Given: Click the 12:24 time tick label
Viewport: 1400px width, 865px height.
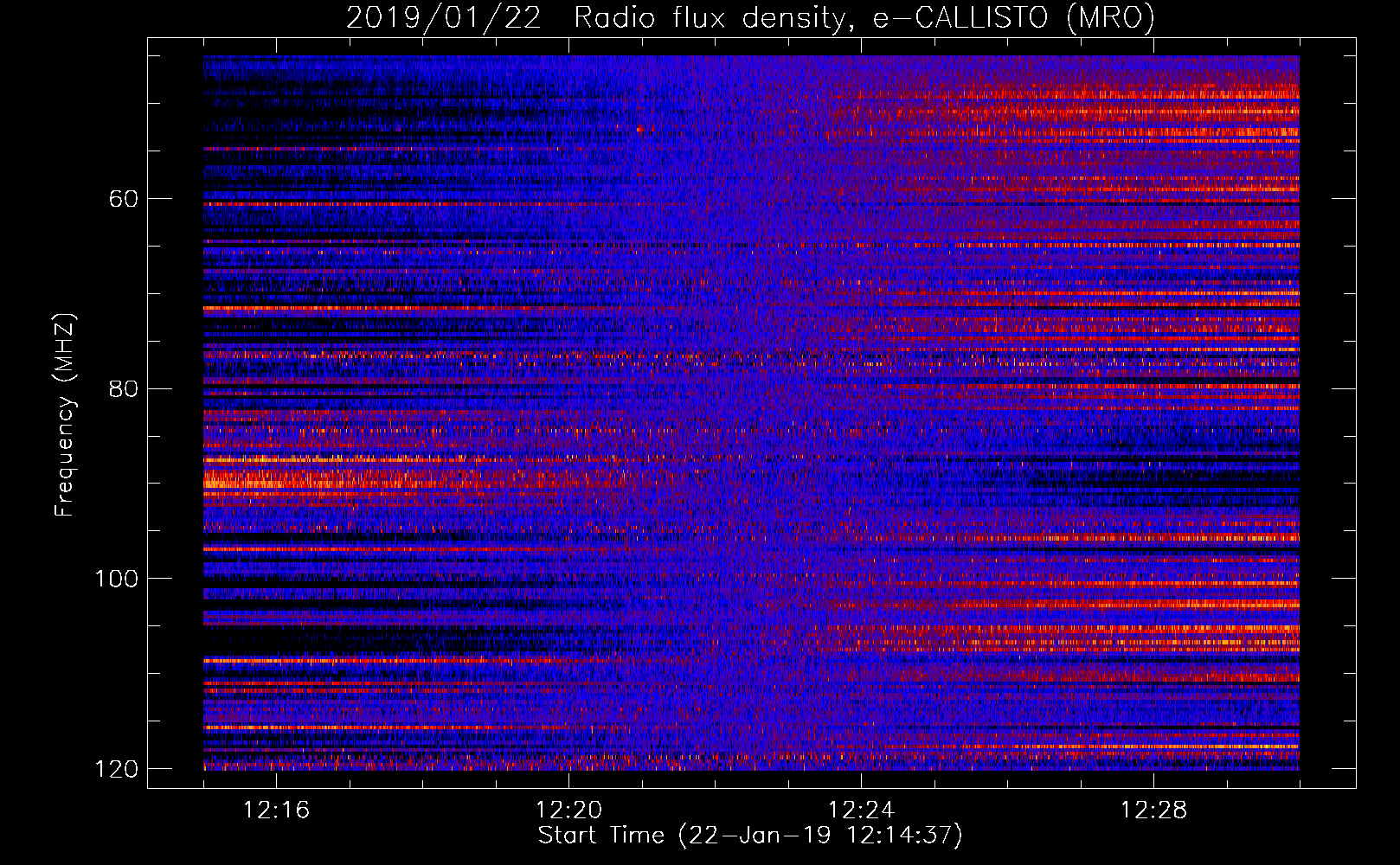Looking at the screenshot, I should pyautogui.click(x=861, y=811).
